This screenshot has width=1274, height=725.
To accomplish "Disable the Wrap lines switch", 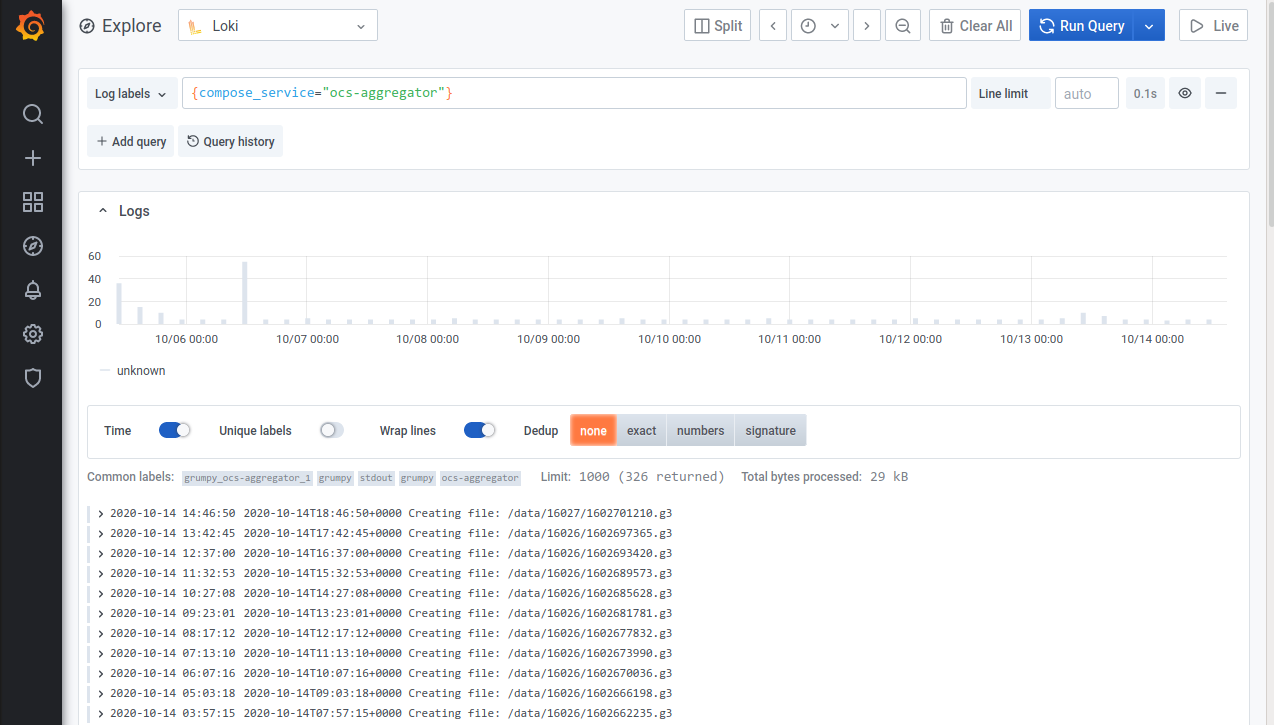I will [x=479, y=430].
